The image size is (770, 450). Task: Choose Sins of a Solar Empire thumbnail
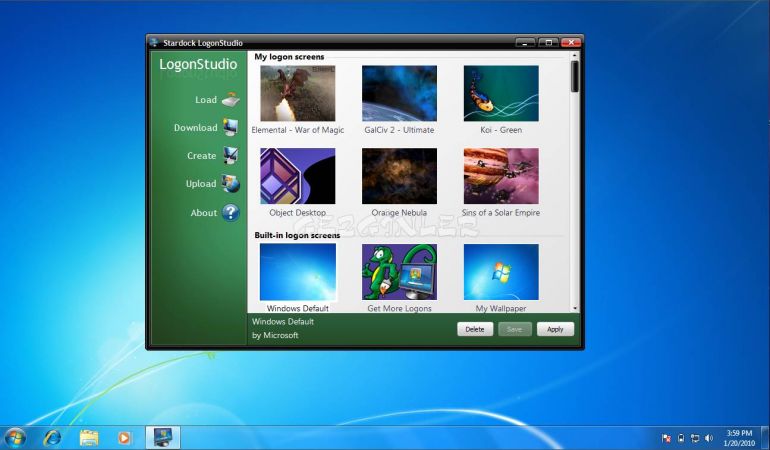click(501, 176)
